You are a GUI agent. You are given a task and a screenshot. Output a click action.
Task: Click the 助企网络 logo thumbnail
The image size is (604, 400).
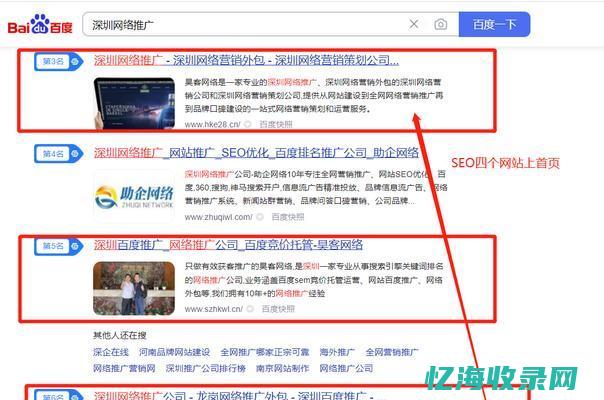pyautogui.click(x=134, y=193)
